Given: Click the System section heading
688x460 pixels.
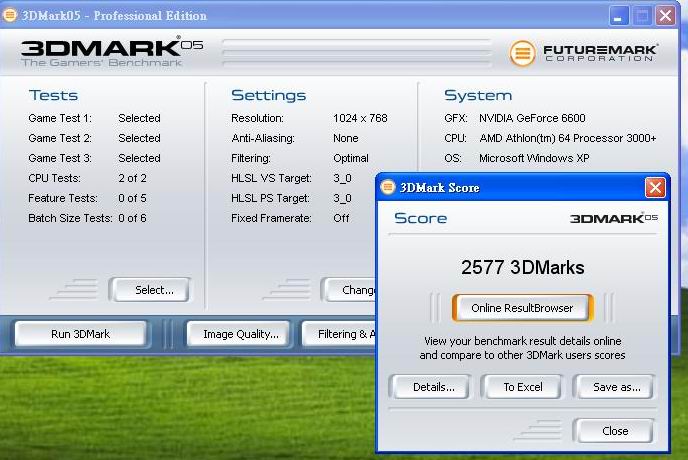Looking at the screenshot, I should [x=478, y=95].
